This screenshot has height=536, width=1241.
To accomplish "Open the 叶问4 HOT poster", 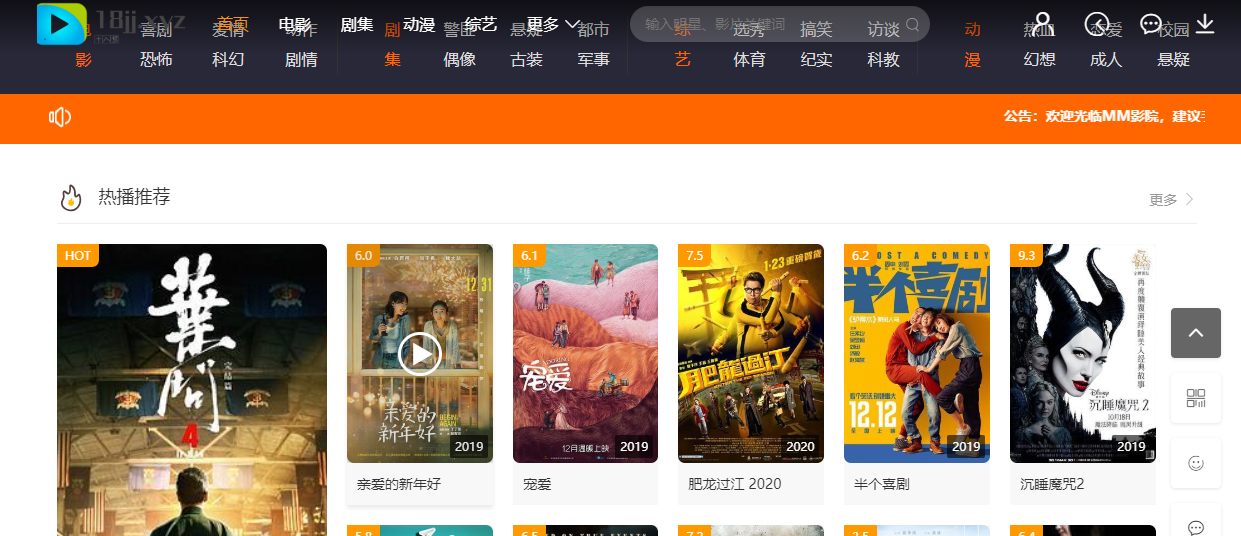I will point(192,390).
